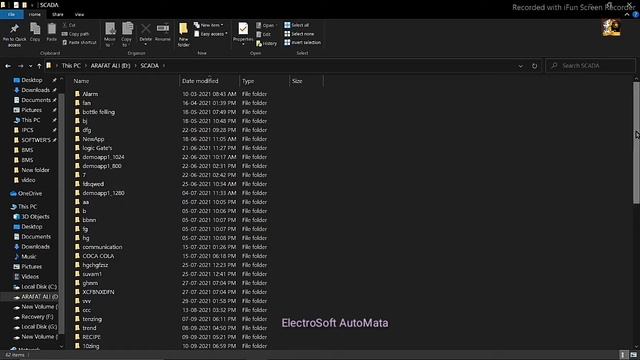This screenshot has height=360, width=640.
Task: Collapse the ribbon with chevron
Action: point(627,14)
